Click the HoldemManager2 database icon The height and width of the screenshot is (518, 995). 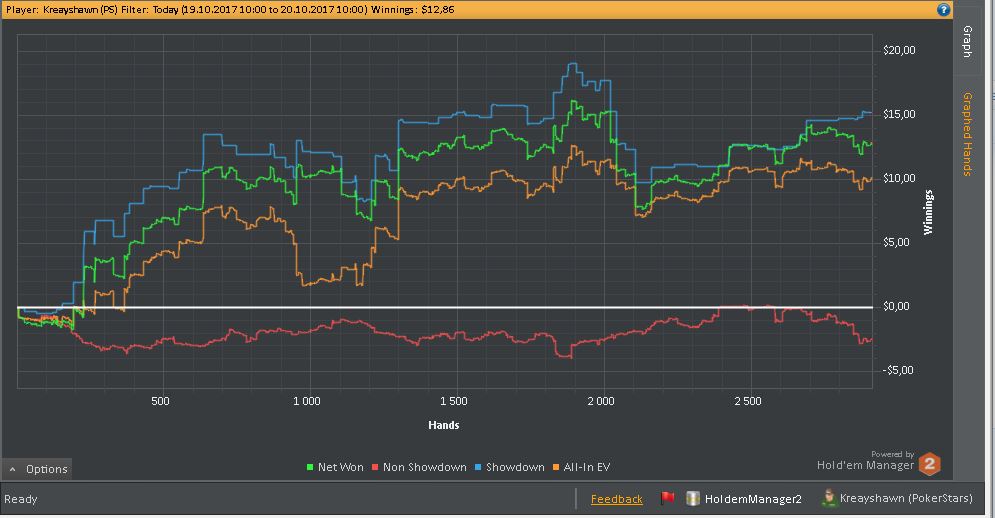(692, 498)
